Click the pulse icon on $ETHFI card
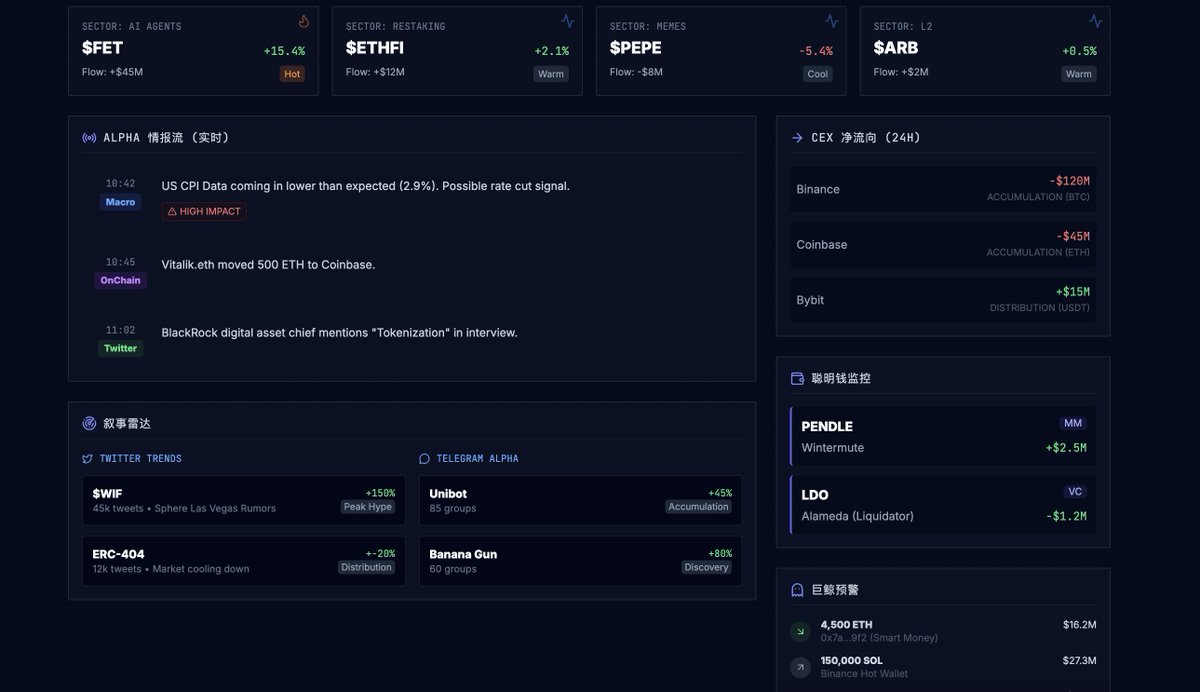 pos(568,21)
